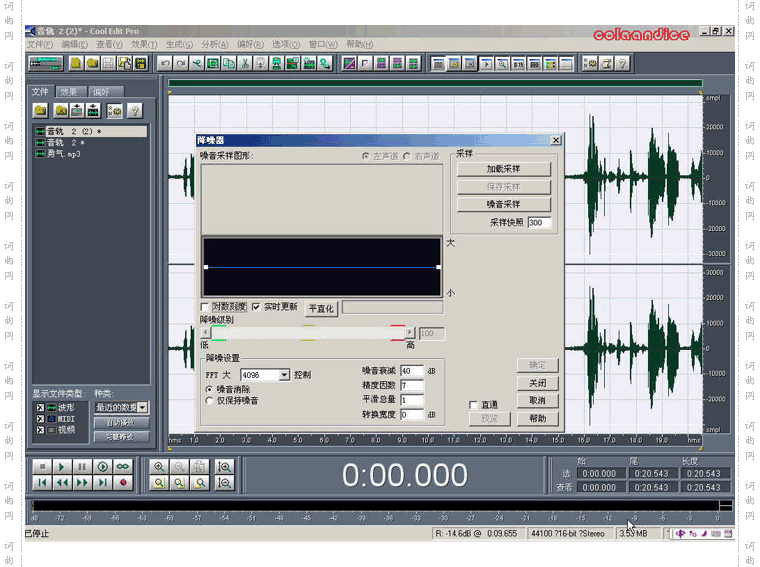Click the 噪音衰减 field showing 40

pos(412,371)
